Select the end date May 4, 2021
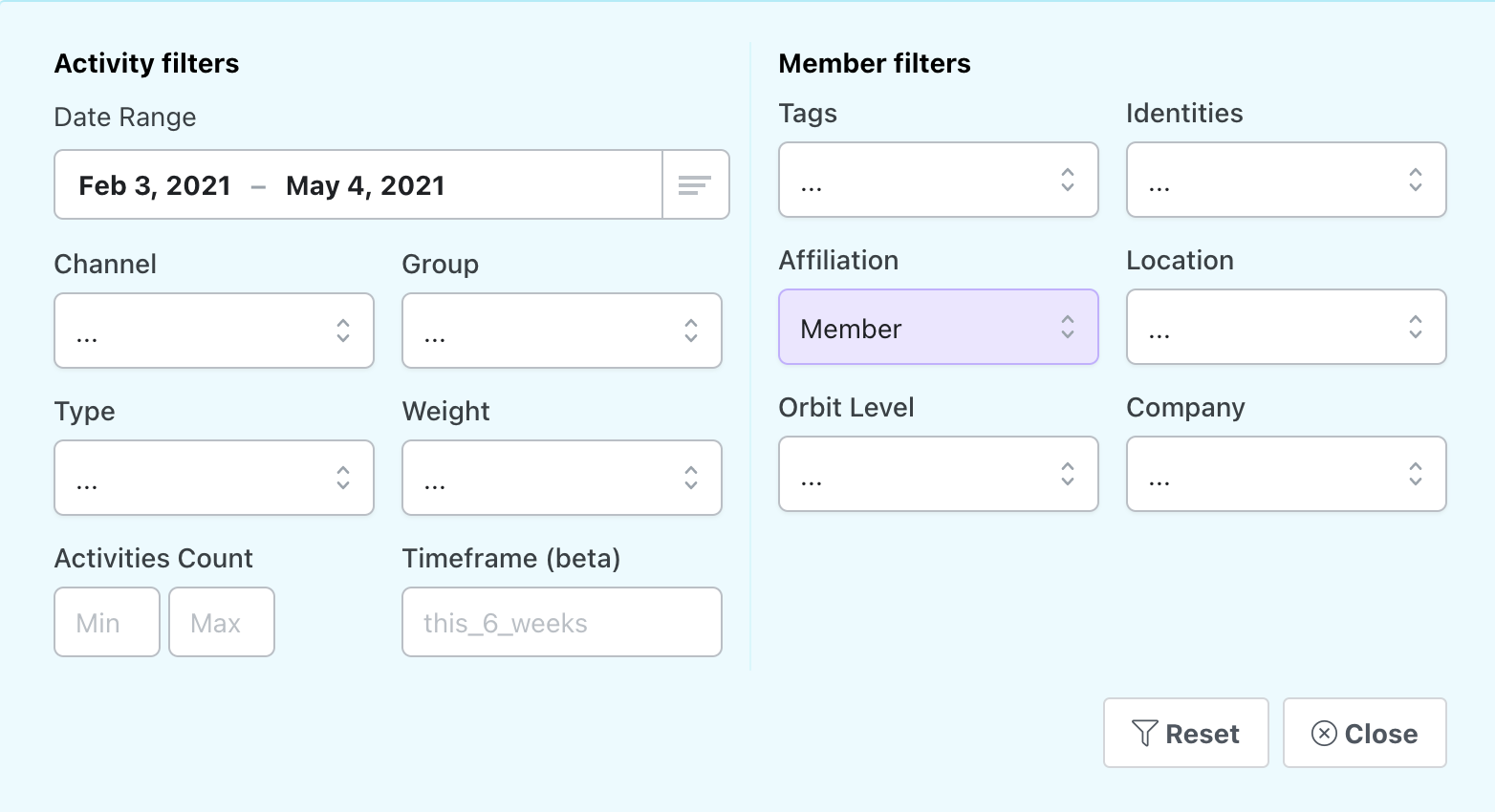Viewport: 1495px width, 812px height. [x=365, y=185]
